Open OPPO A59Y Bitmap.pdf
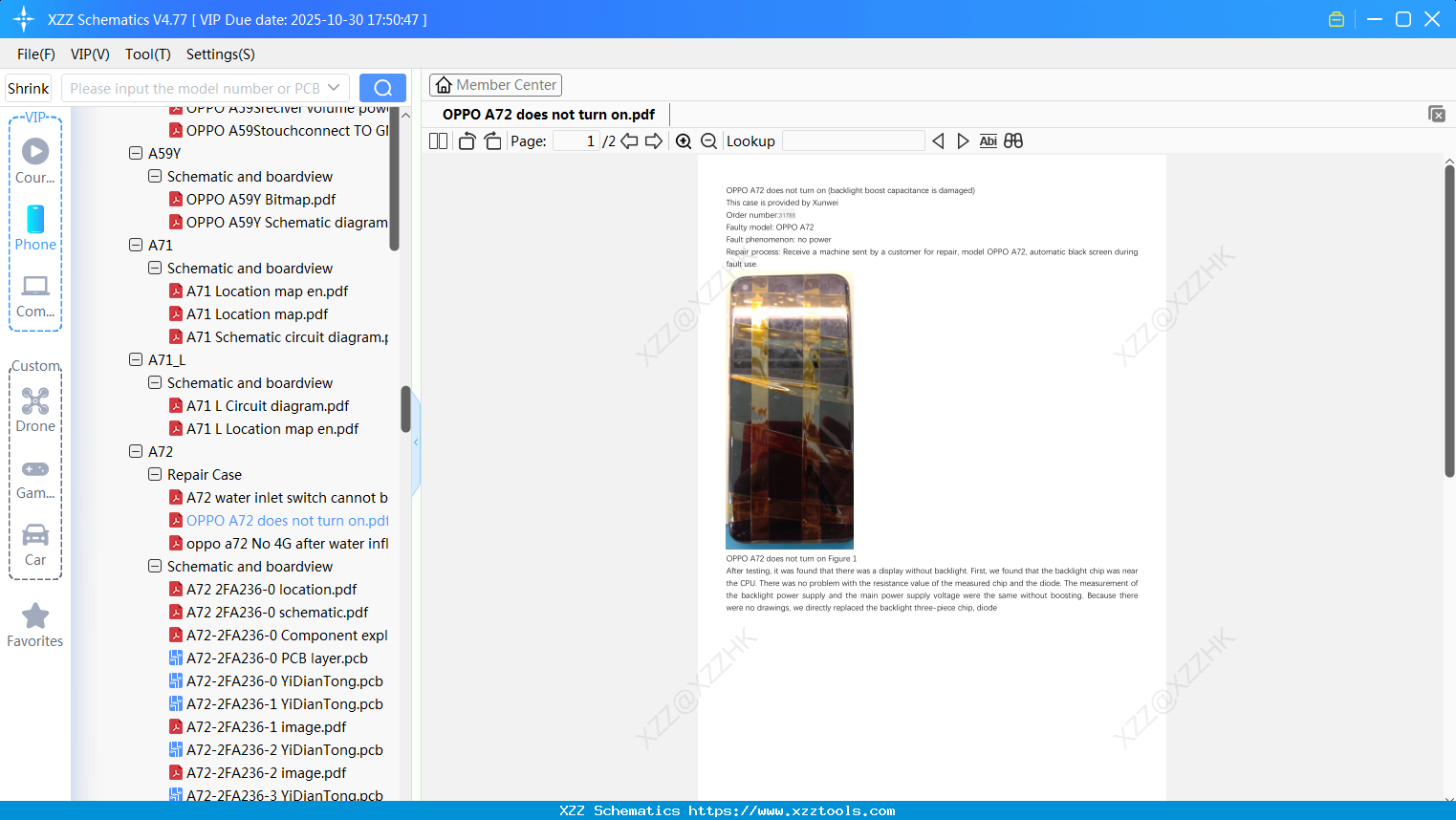 pos(261,199)
